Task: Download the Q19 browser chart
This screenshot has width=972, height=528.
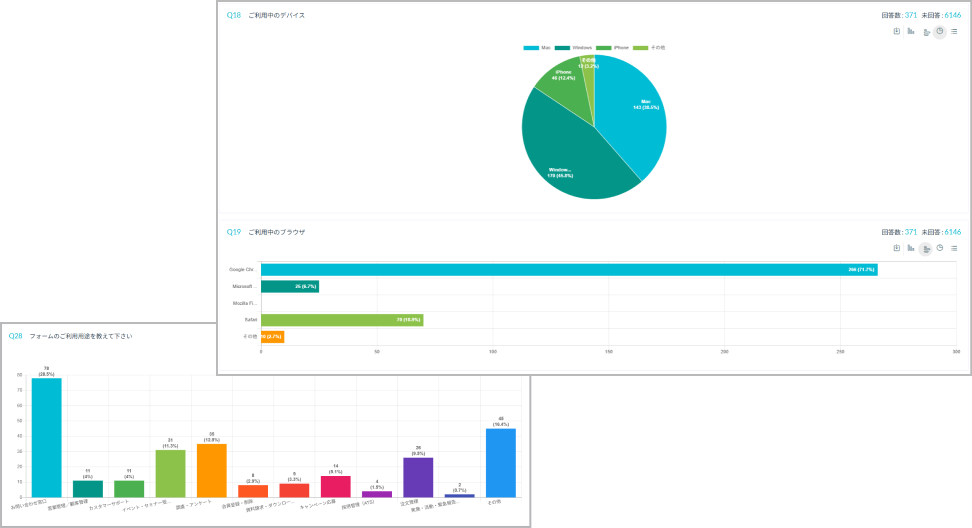Action: point(897,248)
